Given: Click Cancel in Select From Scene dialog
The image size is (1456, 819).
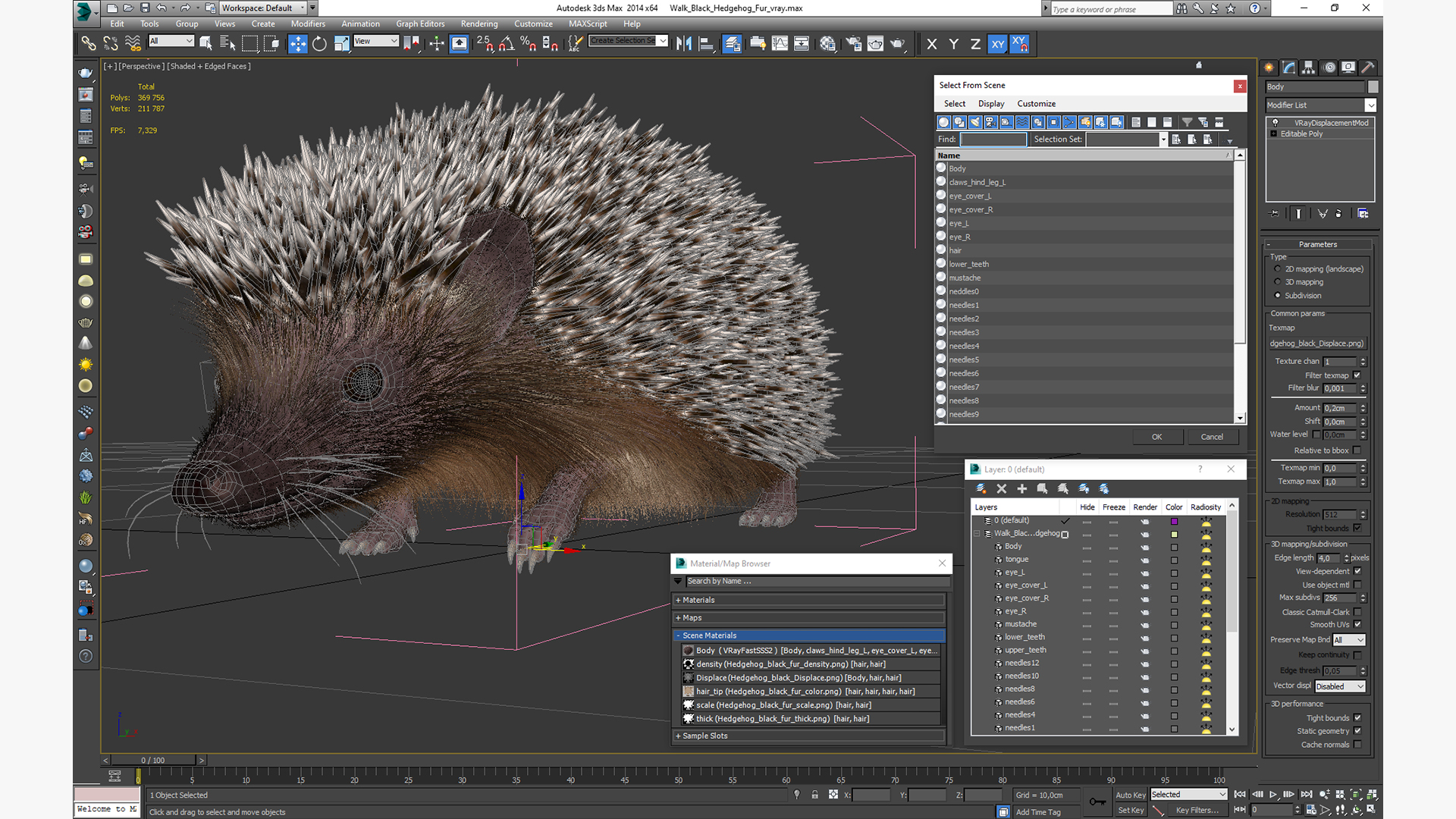Looking at the screenshot, I should [1212, 437].
